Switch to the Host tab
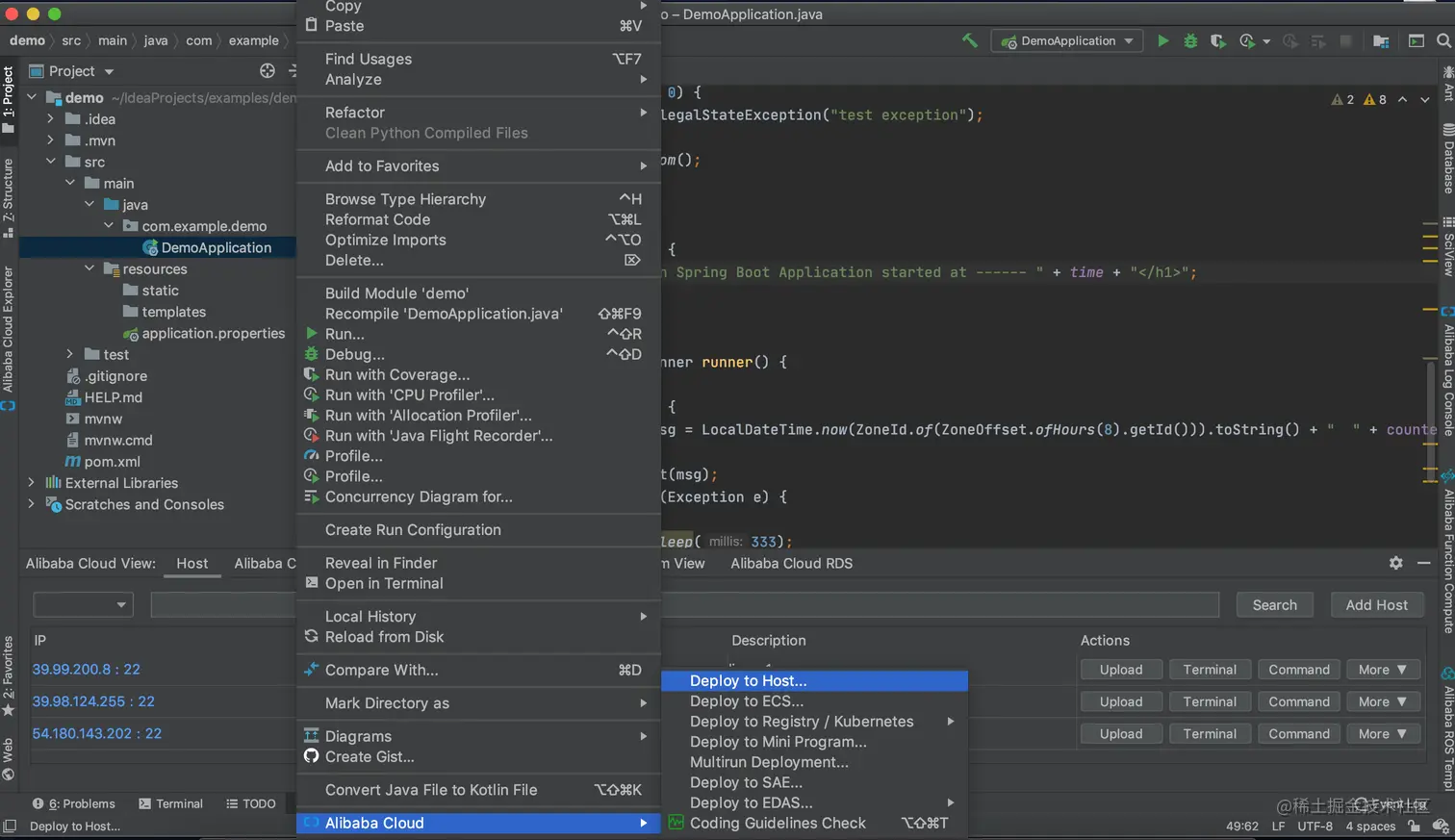The height and width of the screenshot is (840, 1455). click(x=191, y=563)
